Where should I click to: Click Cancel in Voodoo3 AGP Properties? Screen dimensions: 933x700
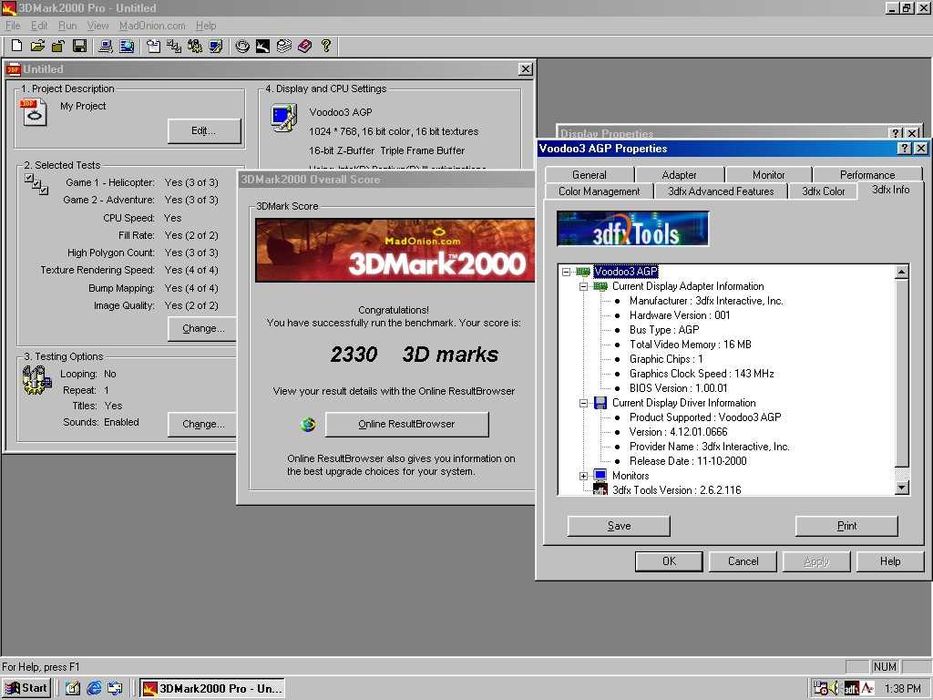click(x=743, y=561)
